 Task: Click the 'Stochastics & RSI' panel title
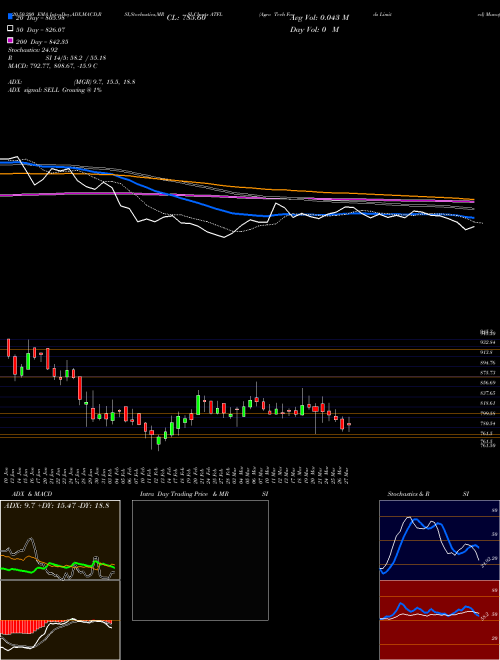pyautogui.click(x=428, y=494)
